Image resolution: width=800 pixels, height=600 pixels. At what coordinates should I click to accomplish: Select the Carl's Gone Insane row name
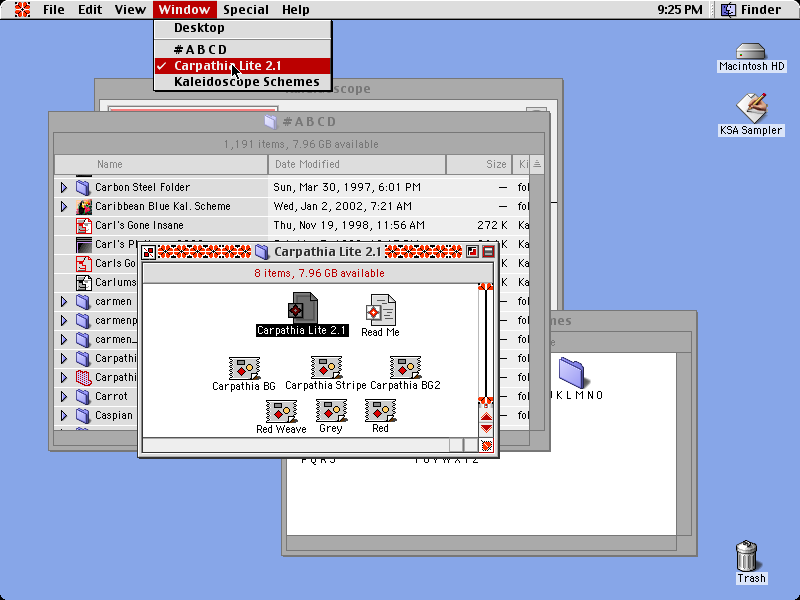click(139, 226)
